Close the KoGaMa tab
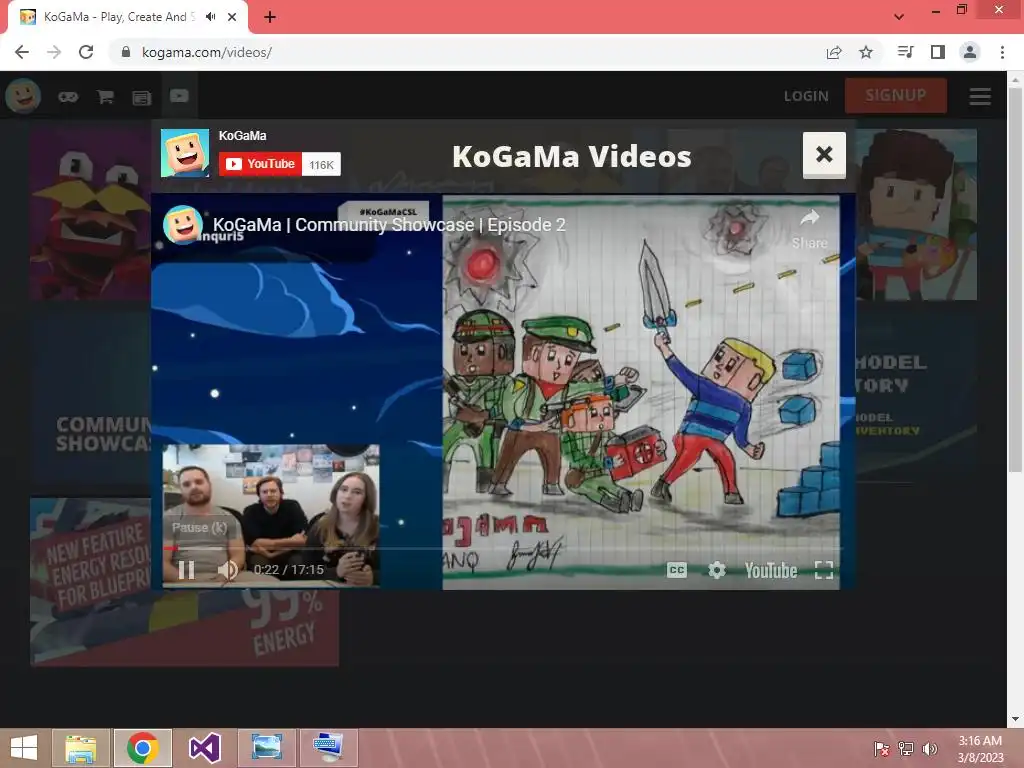1024x768 pixels. [232, 17]
